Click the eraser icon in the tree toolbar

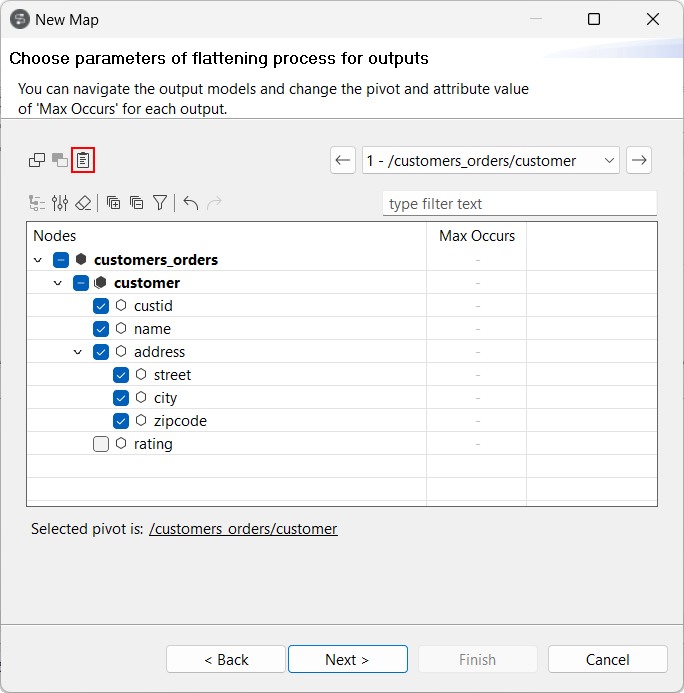pos(83,203)
